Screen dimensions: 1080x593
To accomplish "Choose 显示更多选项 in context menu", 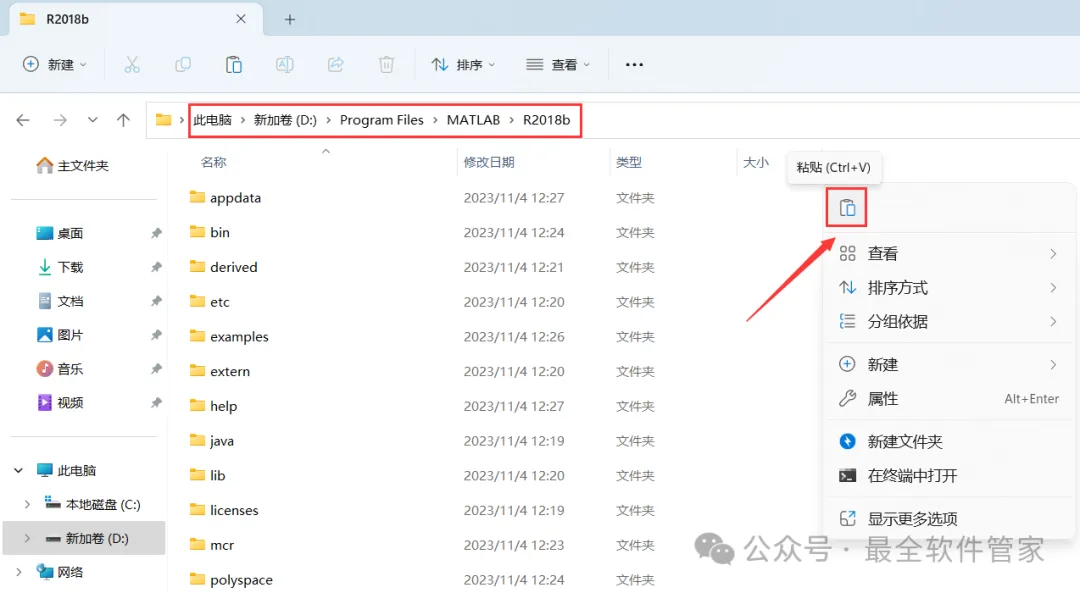I will click(948, 519).
